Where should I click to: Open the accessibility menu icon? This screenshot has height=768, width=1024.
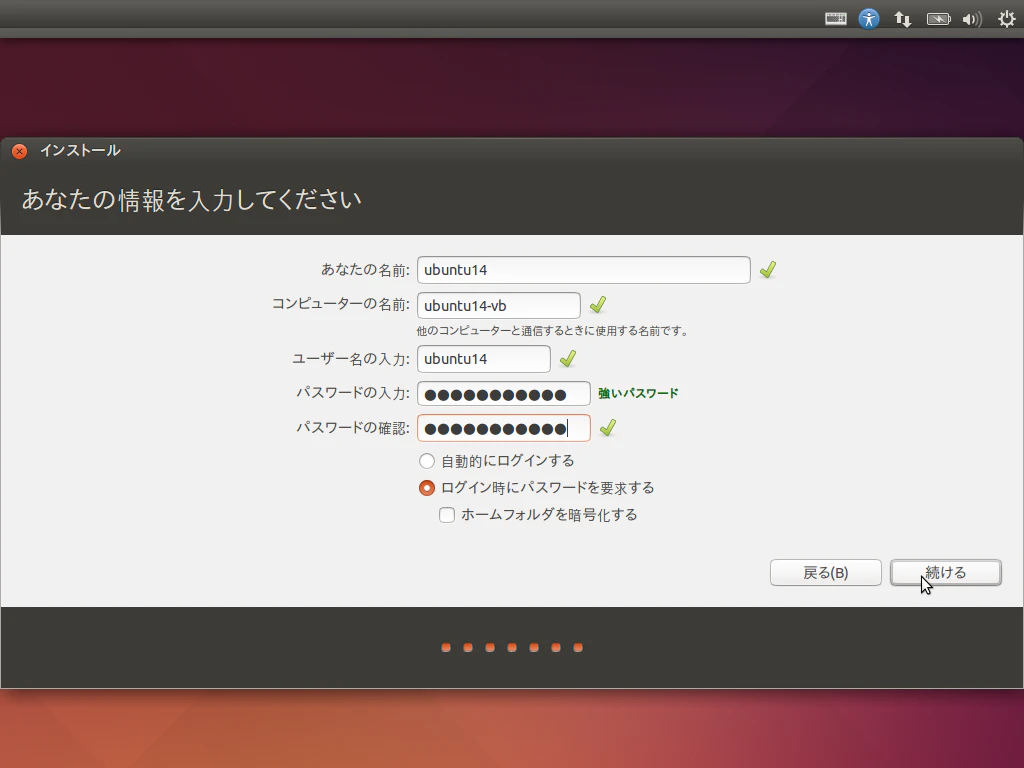869,19
